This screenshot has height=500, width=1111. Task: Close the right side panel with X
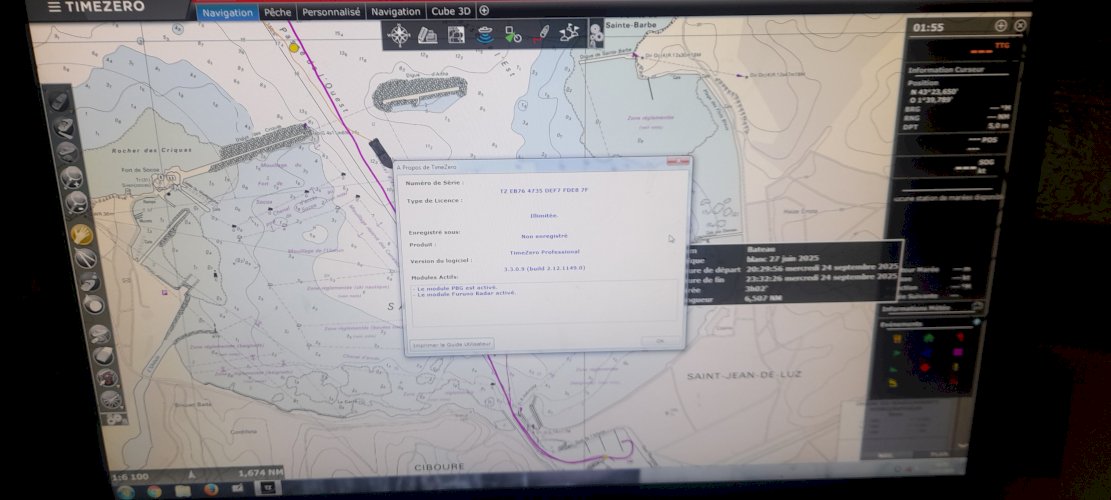(1020, 25)
